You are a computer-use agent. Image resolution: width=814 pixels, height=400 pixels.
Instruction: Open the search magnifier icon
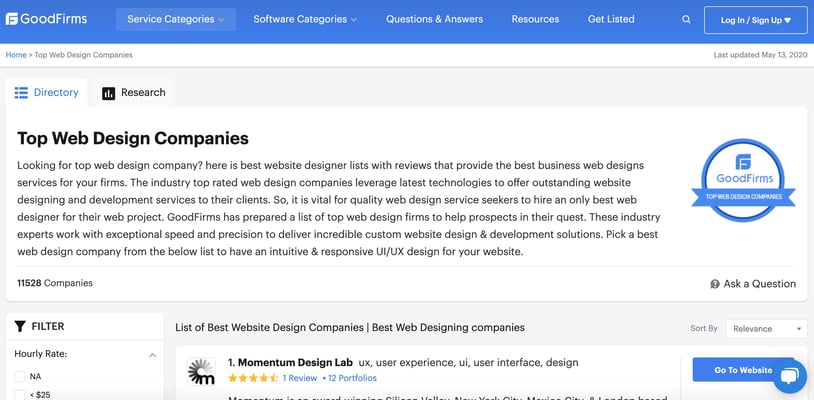[x=686, y=20]
